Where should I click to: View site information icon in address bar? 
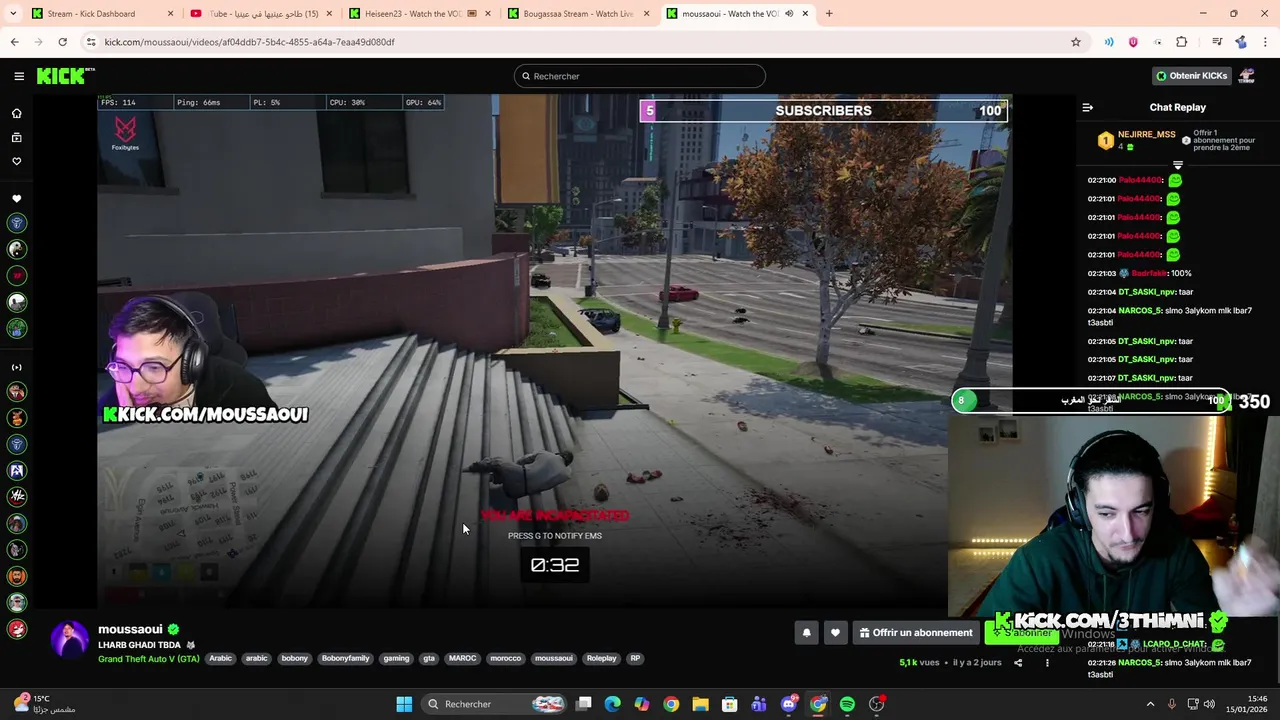coord(91,42)
